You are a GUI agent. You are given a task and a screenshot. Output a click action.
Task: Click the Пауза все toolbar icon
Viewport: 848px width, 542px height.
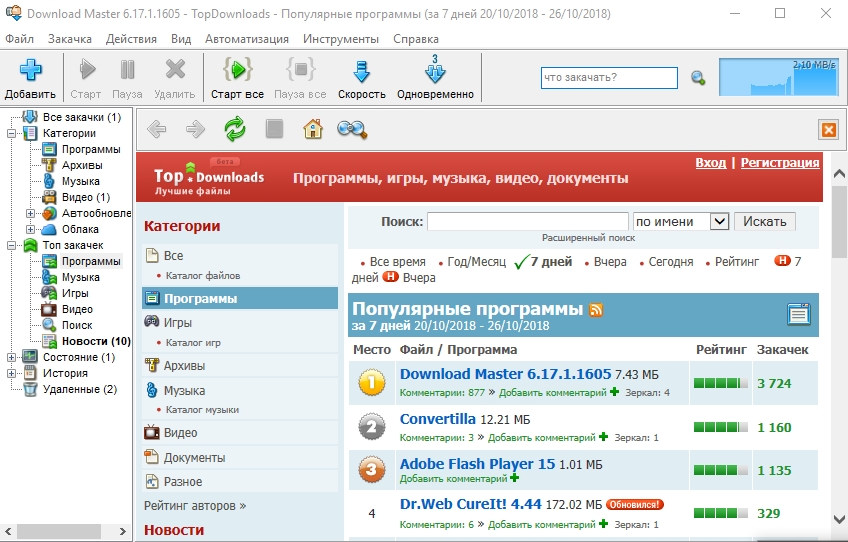click(x=301, y=69)
